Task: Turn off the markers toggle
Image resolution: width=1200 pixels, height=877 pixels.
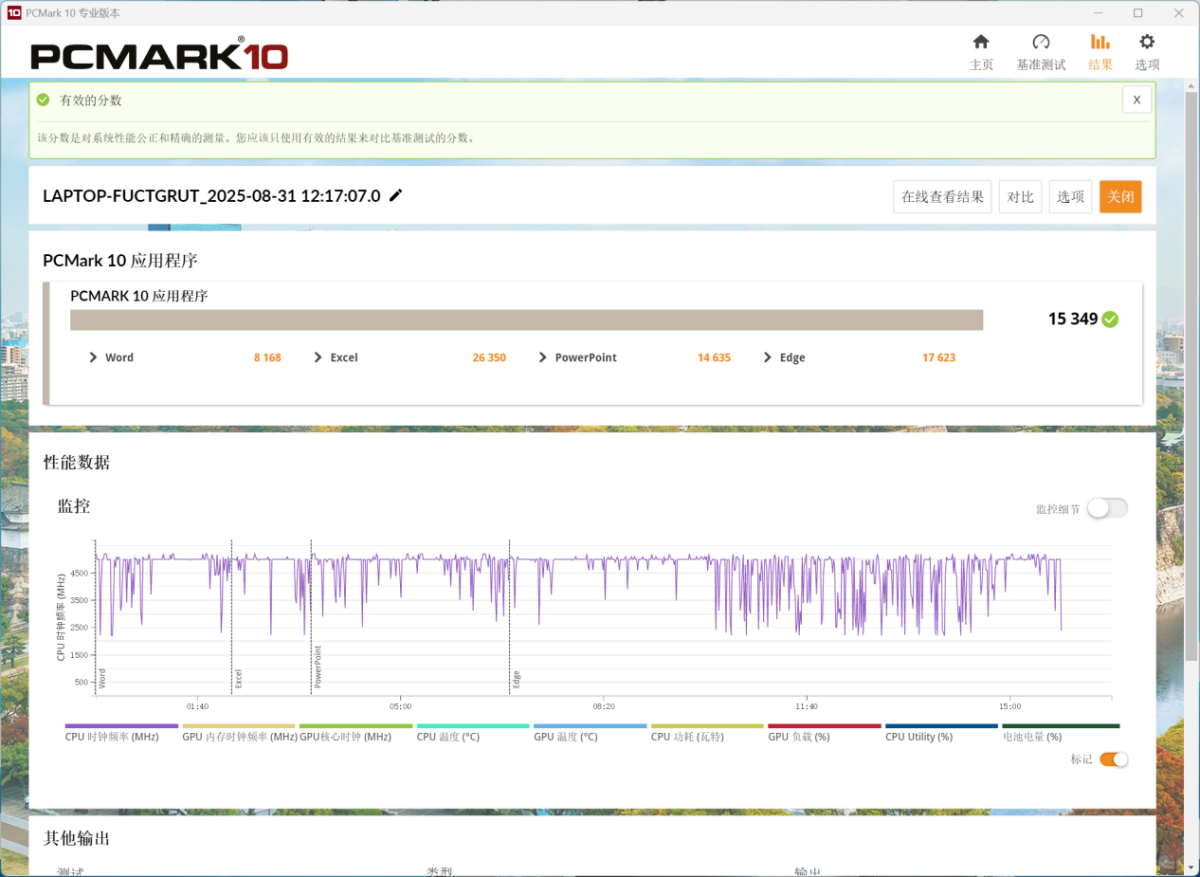Action: click(x=1113, y=759)
